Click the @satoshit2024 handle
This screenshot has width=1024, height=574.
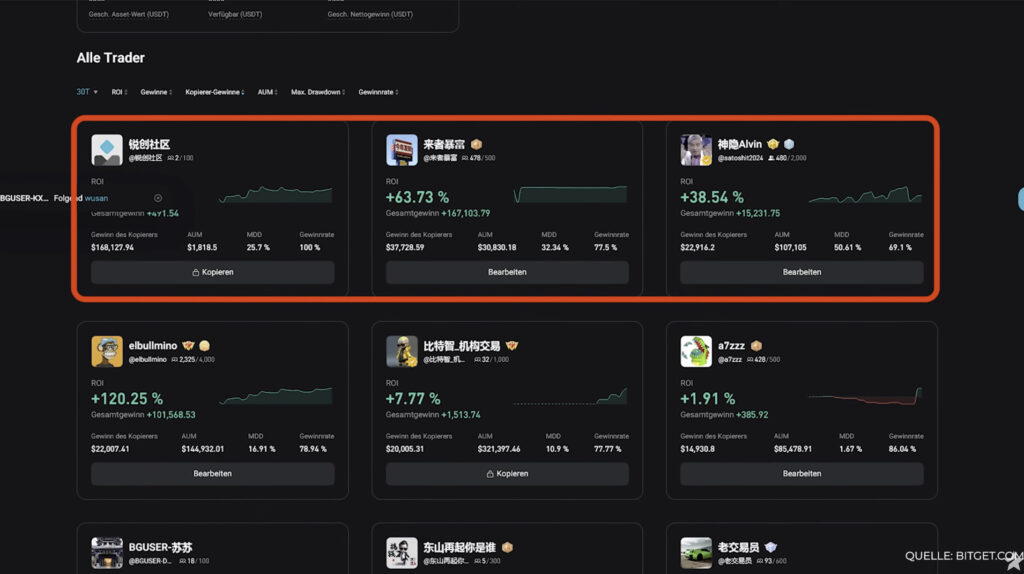coord(740,158)
